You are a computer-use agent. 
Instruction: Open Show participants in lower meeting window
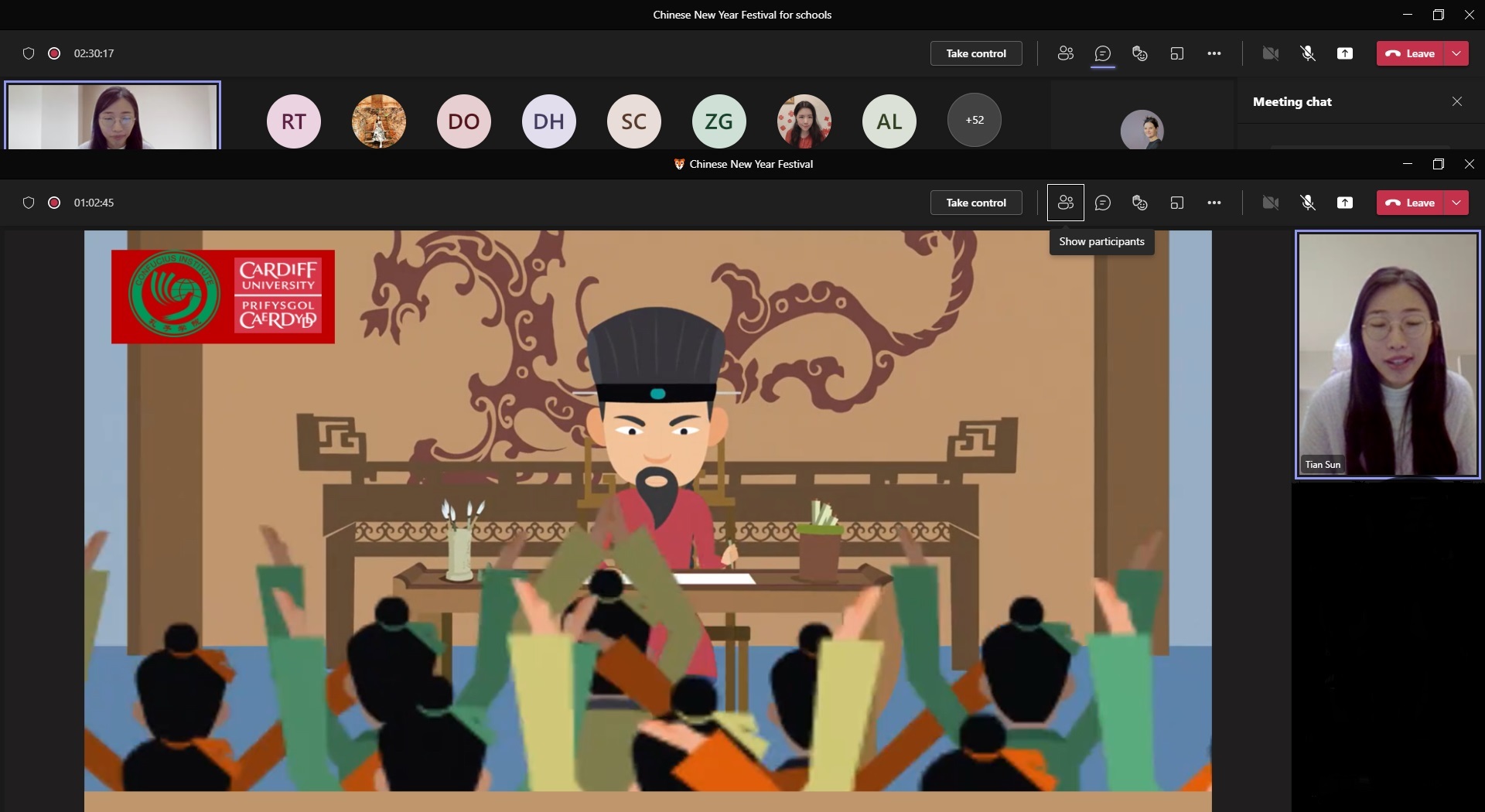pos(1065,203)
